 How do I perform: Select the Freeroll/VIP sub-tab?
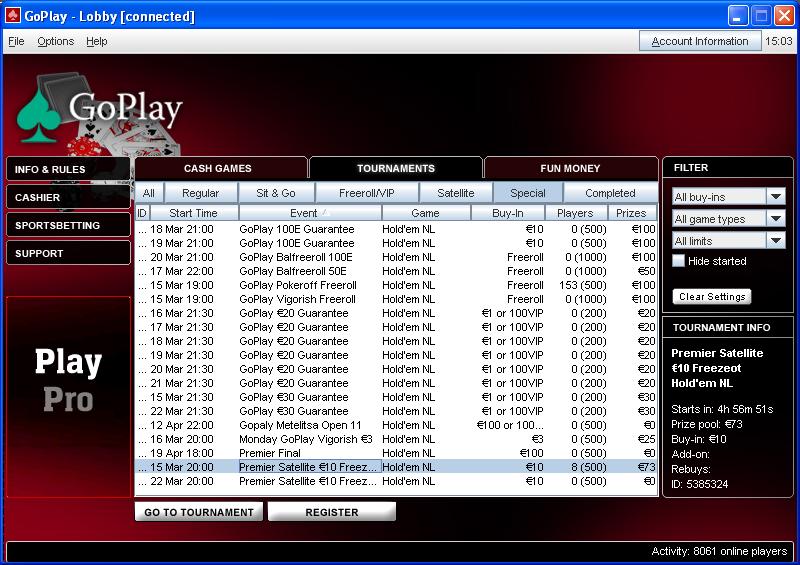367,193
